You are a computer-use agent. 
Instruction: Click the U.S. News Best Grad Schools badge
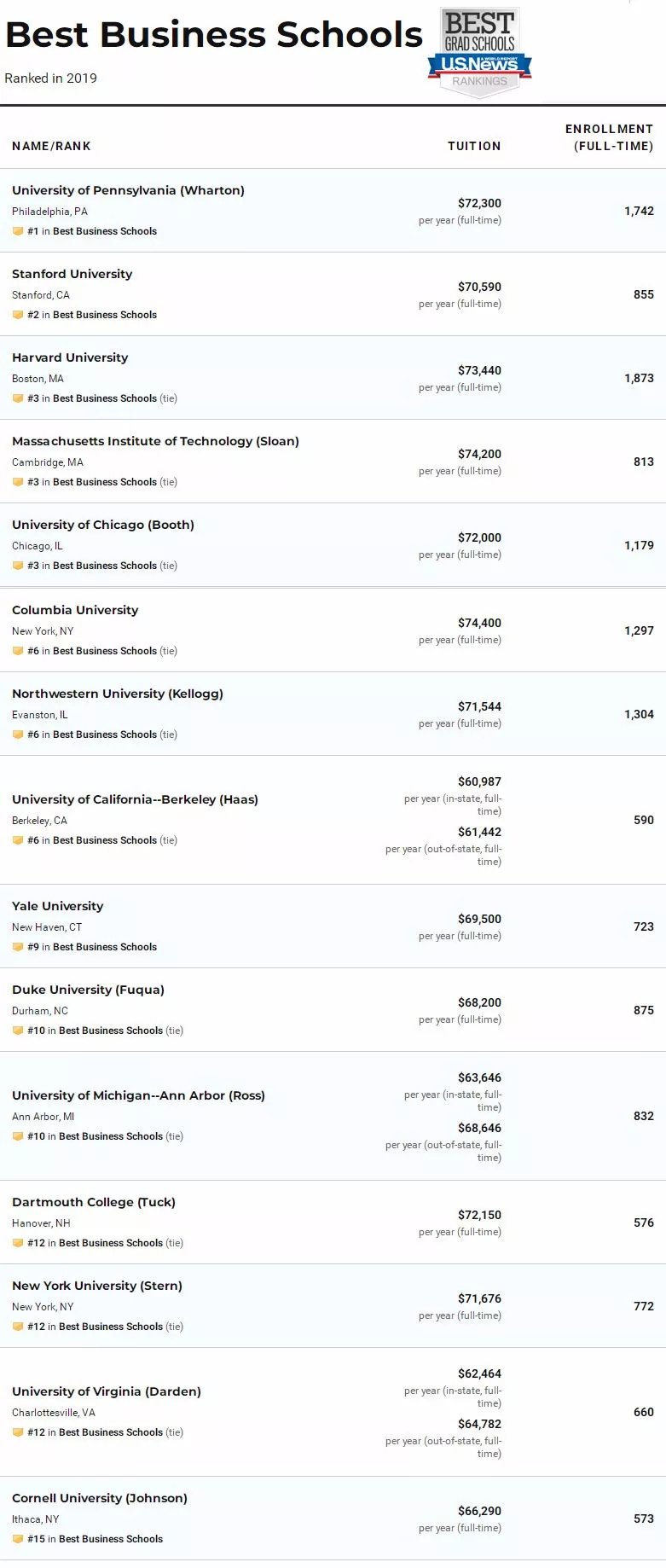pos(479,52)
